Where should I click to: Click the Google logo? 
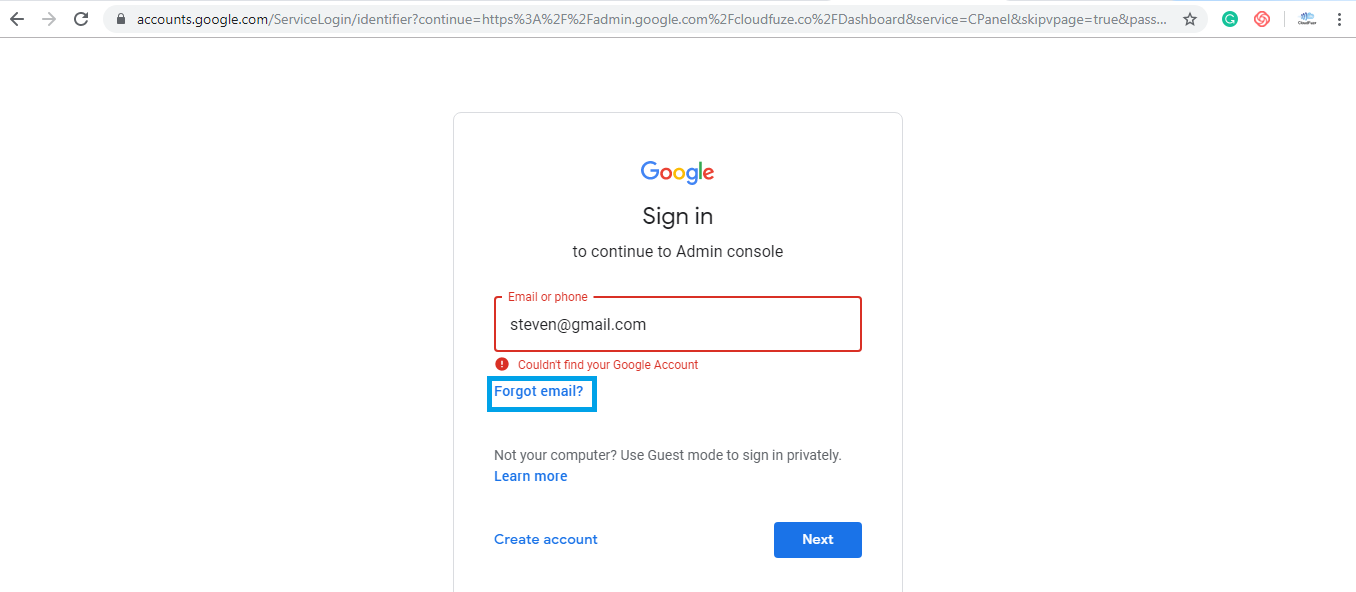[678, 173]
